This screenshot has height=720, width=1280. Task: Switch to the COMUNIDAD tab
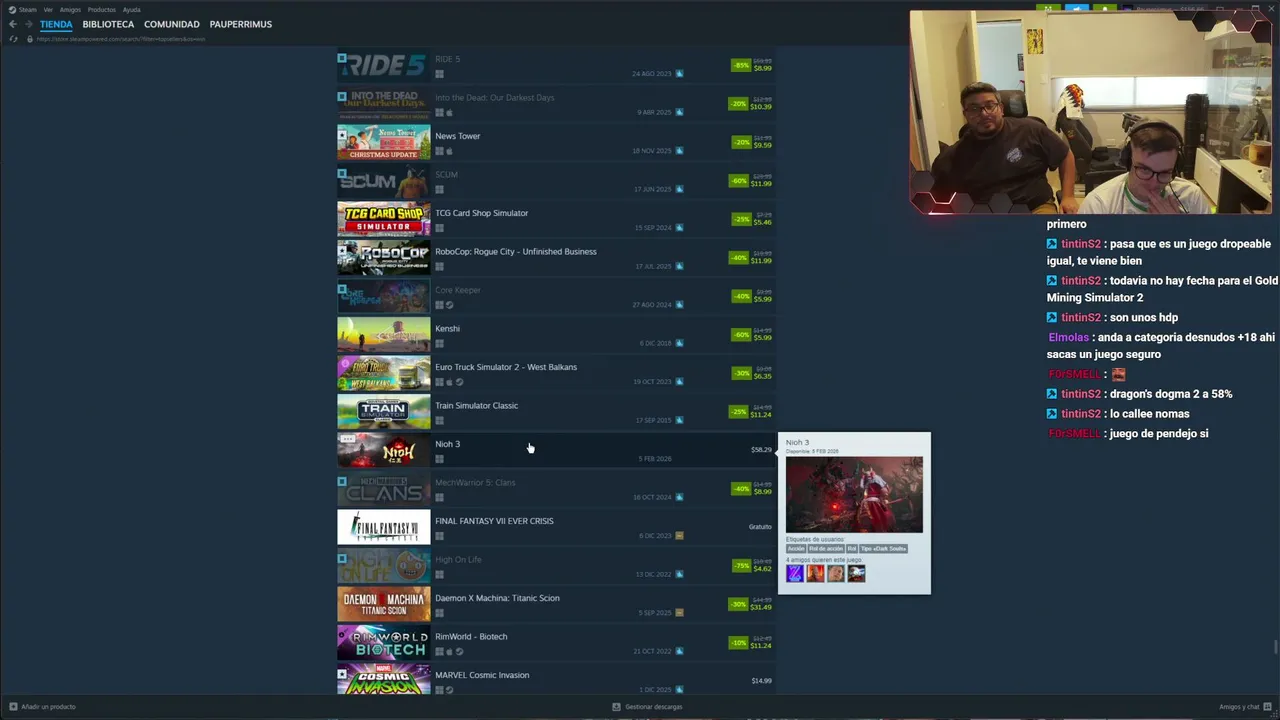point(172,24)
